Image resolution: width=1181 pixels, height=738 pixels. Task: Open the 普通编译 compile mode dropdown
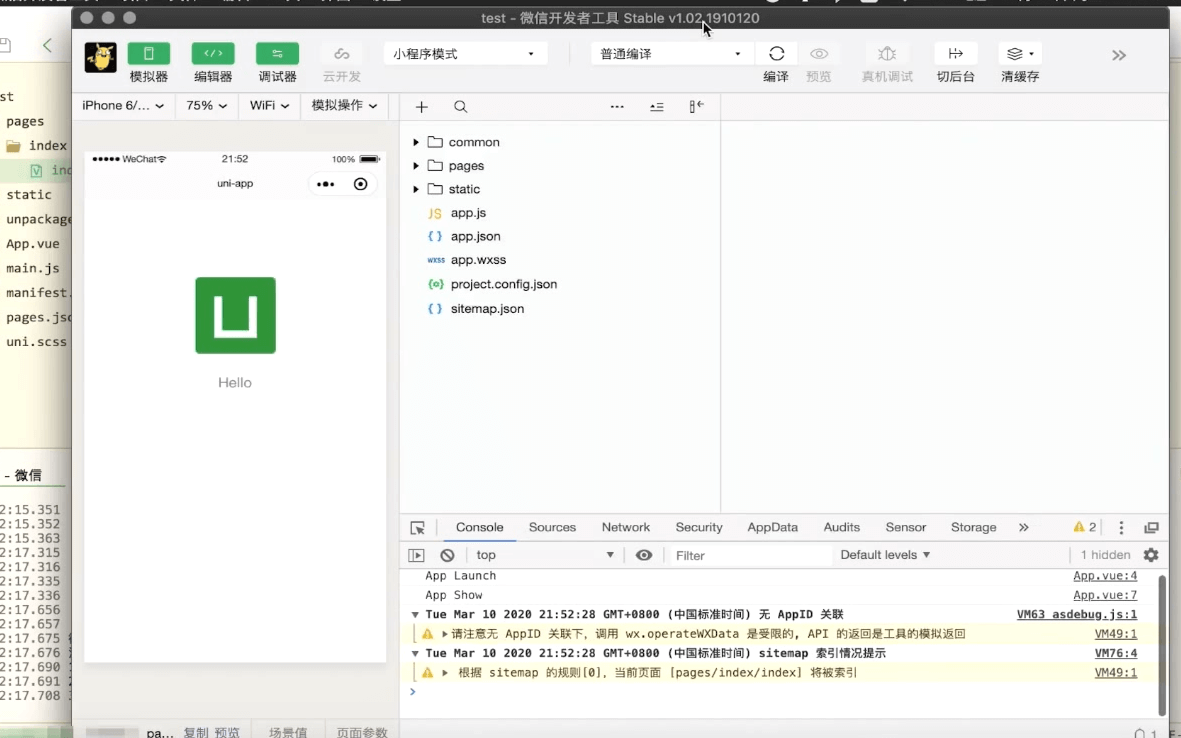(672, 53)
